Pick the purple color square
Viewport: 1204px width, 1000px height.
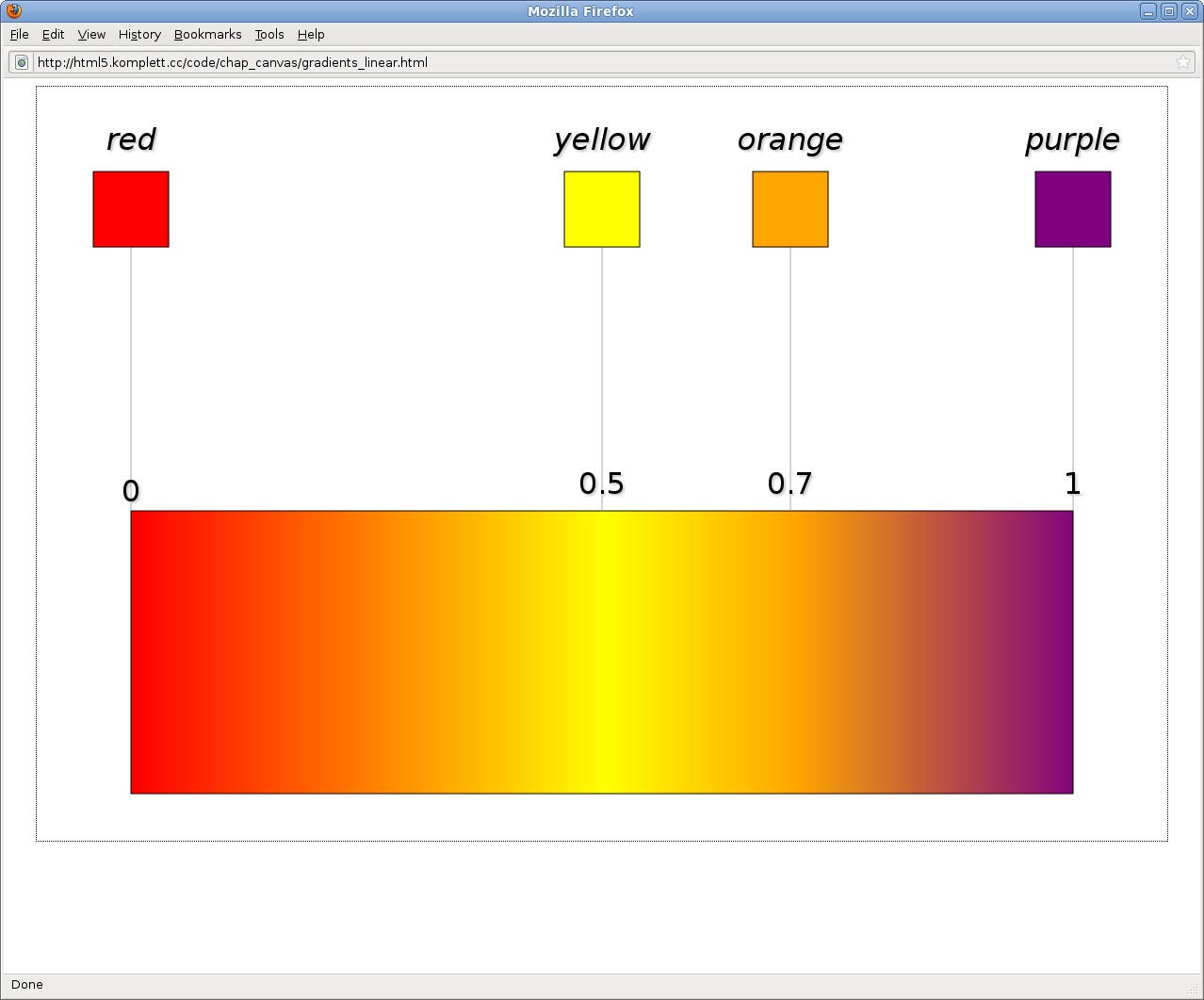tap(1073, 209)
